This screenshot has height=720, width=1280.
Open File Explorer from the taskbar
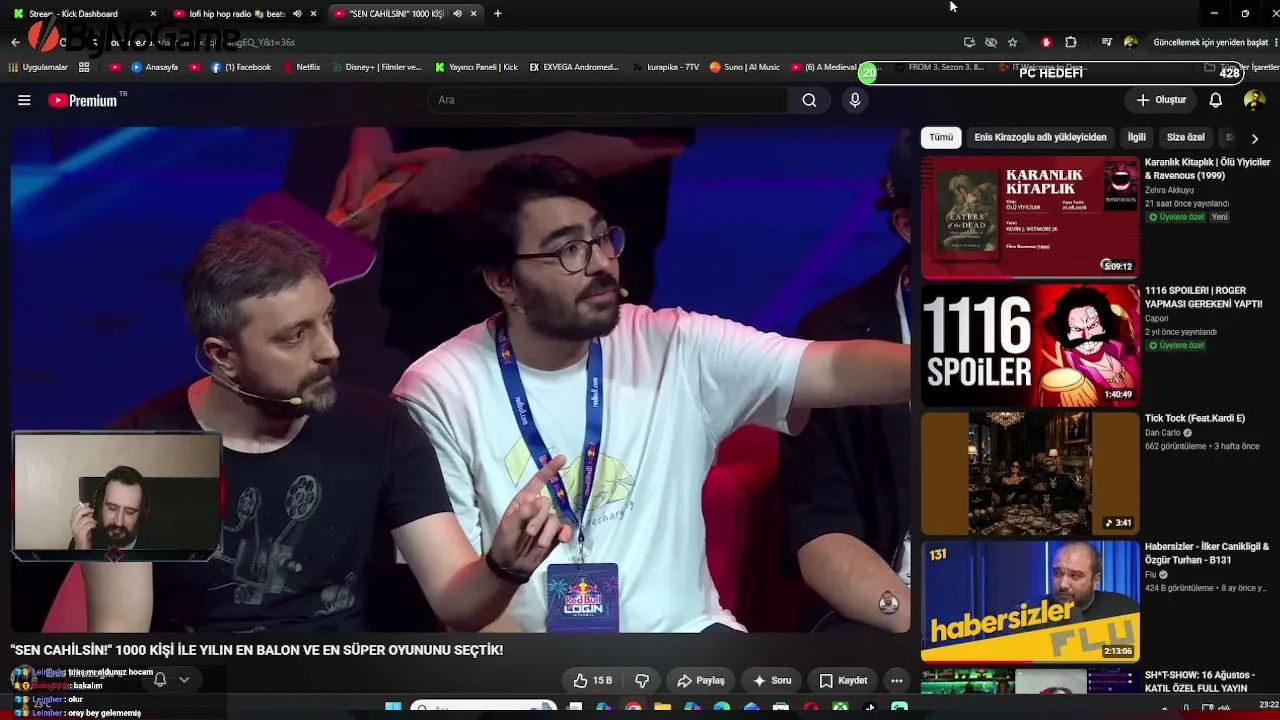pos(662,708)
